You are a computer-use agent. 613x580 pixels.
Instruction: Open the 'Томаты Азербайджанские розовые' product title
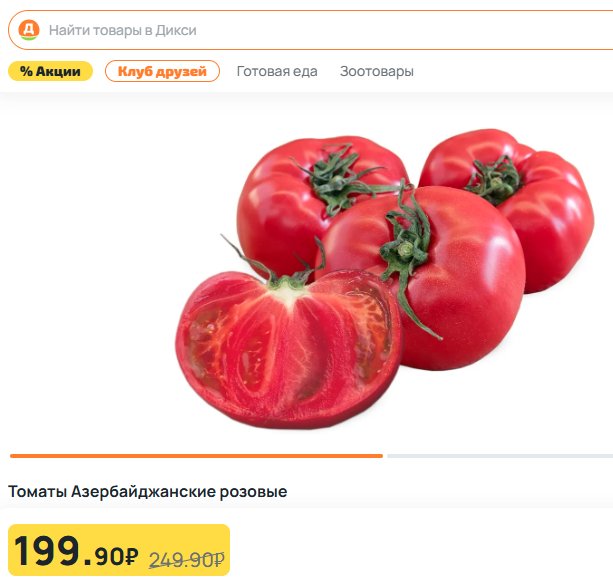click(x=147, y=491)
